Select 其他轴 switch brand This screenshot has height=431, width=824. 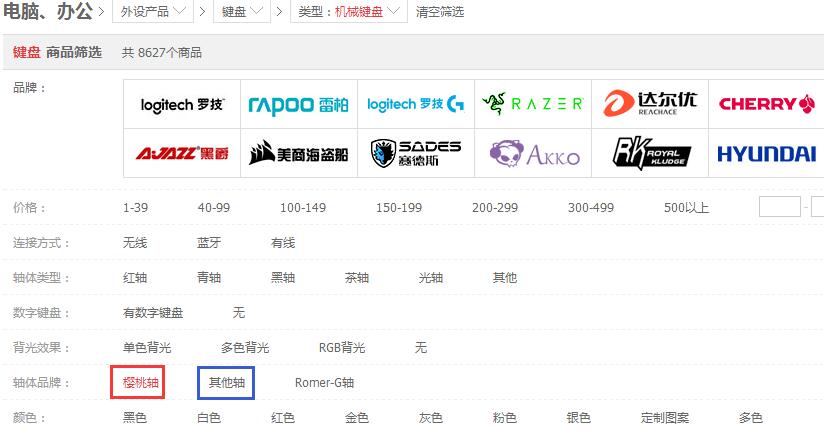[x=226, y=383]
